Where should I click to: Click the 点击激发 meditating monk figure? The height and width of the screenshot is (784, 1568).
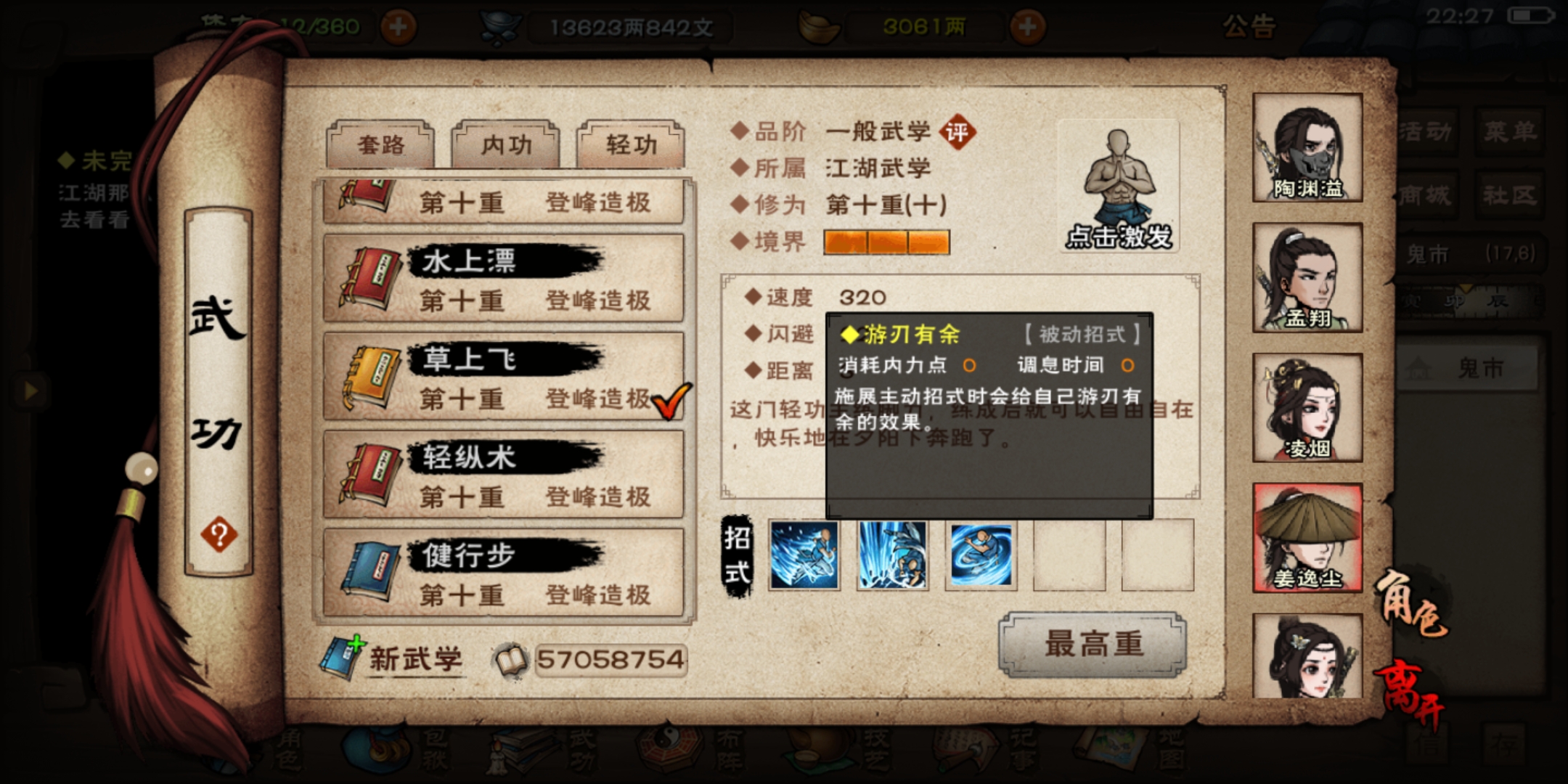(1119, 187)
